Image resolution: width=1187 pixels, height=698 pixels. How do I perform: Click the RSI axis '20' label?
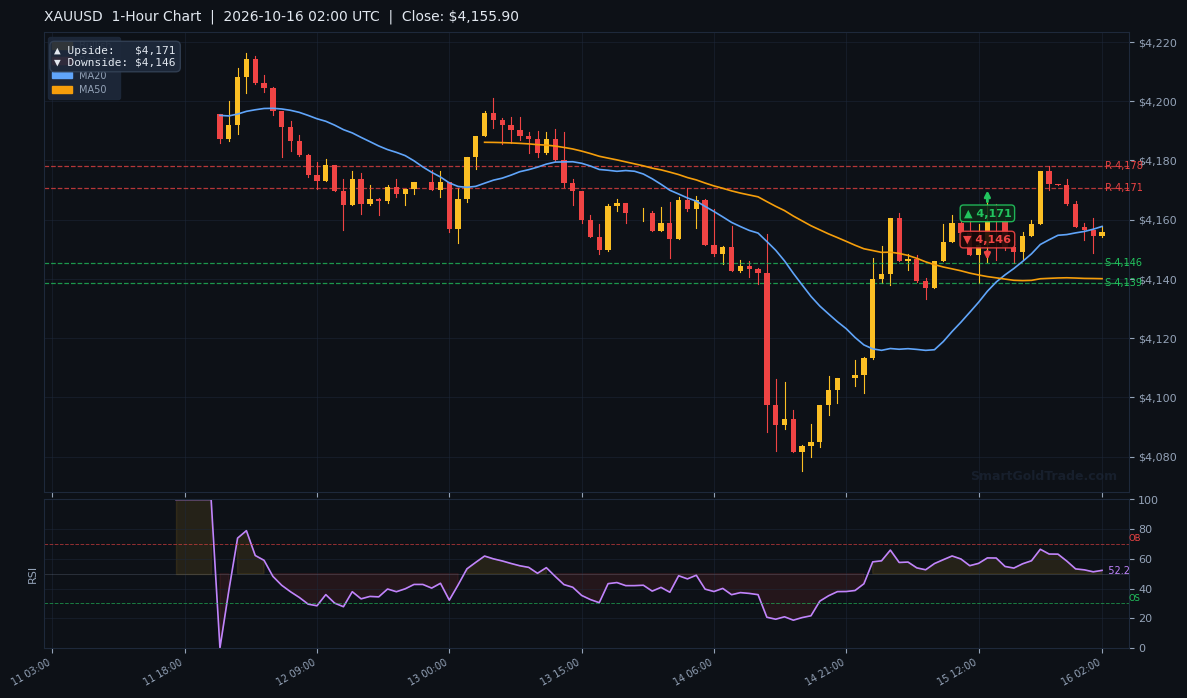(x=1145, y=619)
